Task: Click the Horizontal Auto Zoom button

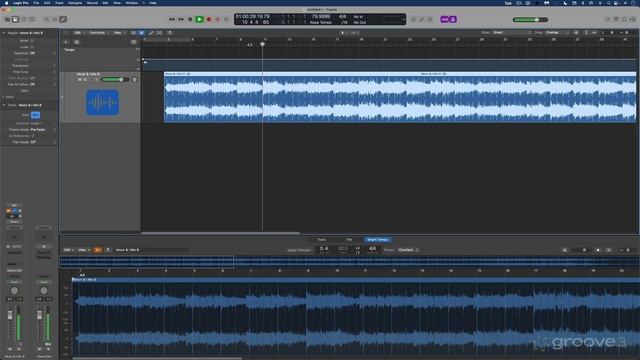Action: point(594,33)
